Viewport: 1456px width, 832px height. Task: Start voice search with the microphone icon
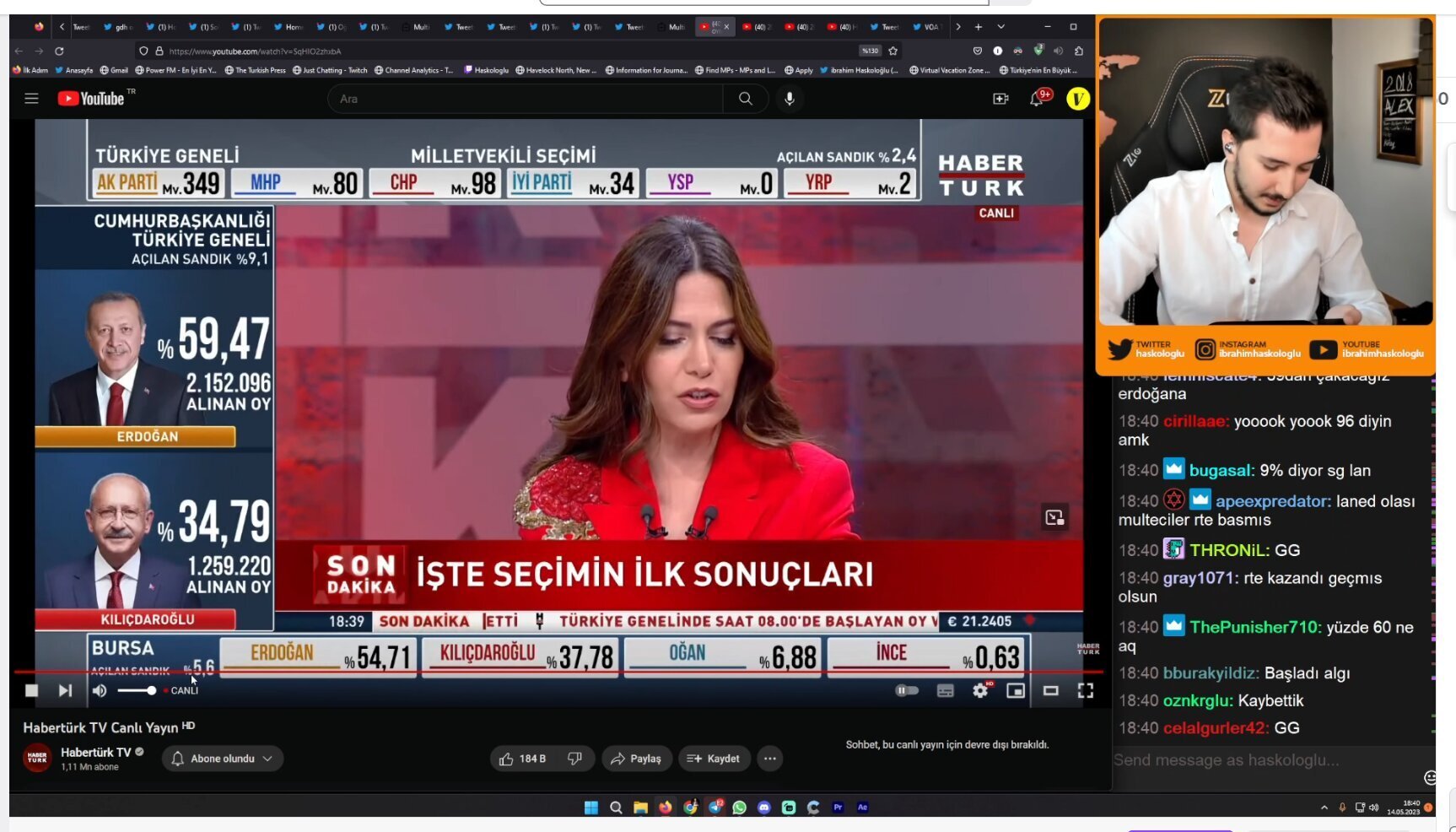point(790,99)
